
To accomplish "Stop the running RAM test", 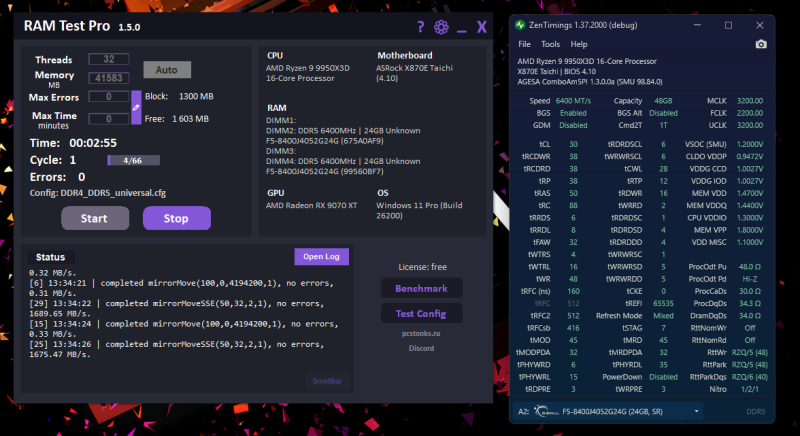I will click(177, 218).
